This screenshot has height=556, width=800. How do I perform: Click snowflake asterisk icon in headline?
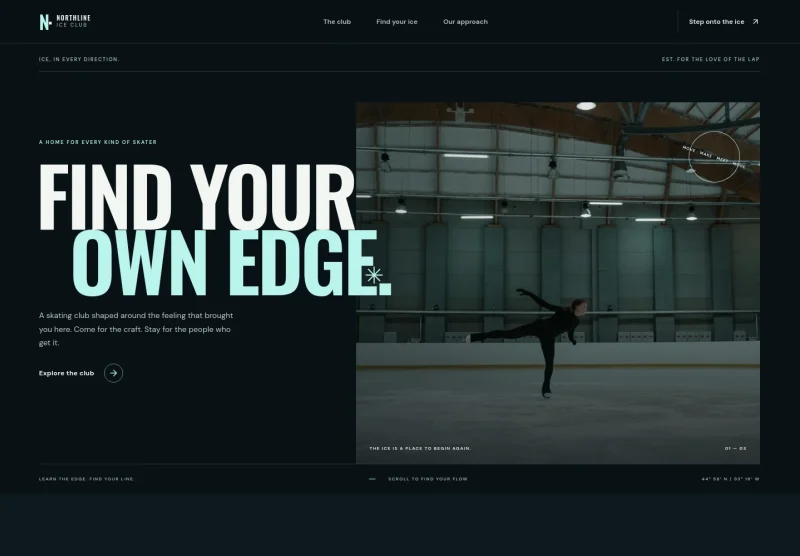[x=374, y=275]
